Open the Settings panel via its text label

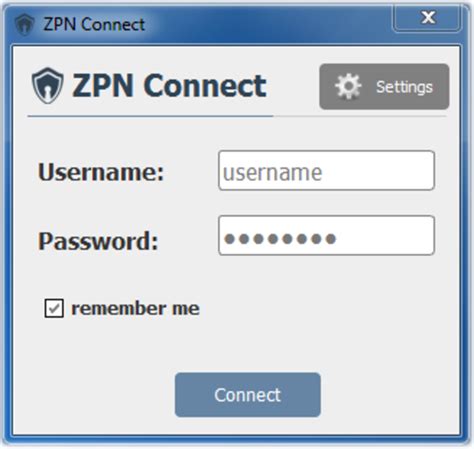click(x=404, y=87)
